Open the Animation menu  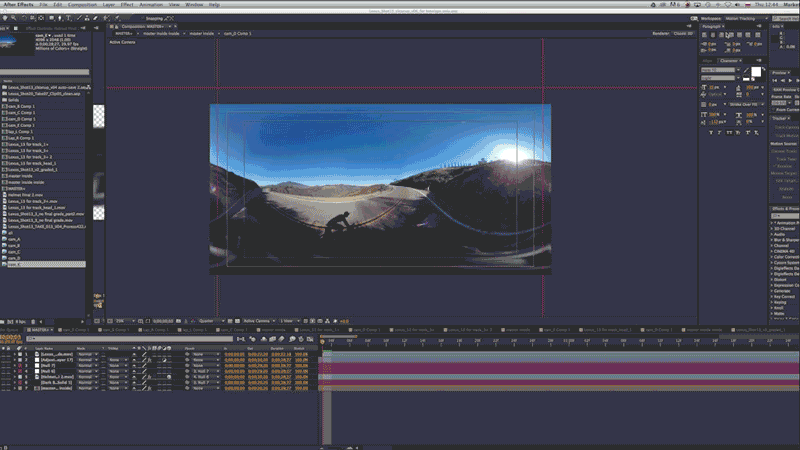coord(152,5)
